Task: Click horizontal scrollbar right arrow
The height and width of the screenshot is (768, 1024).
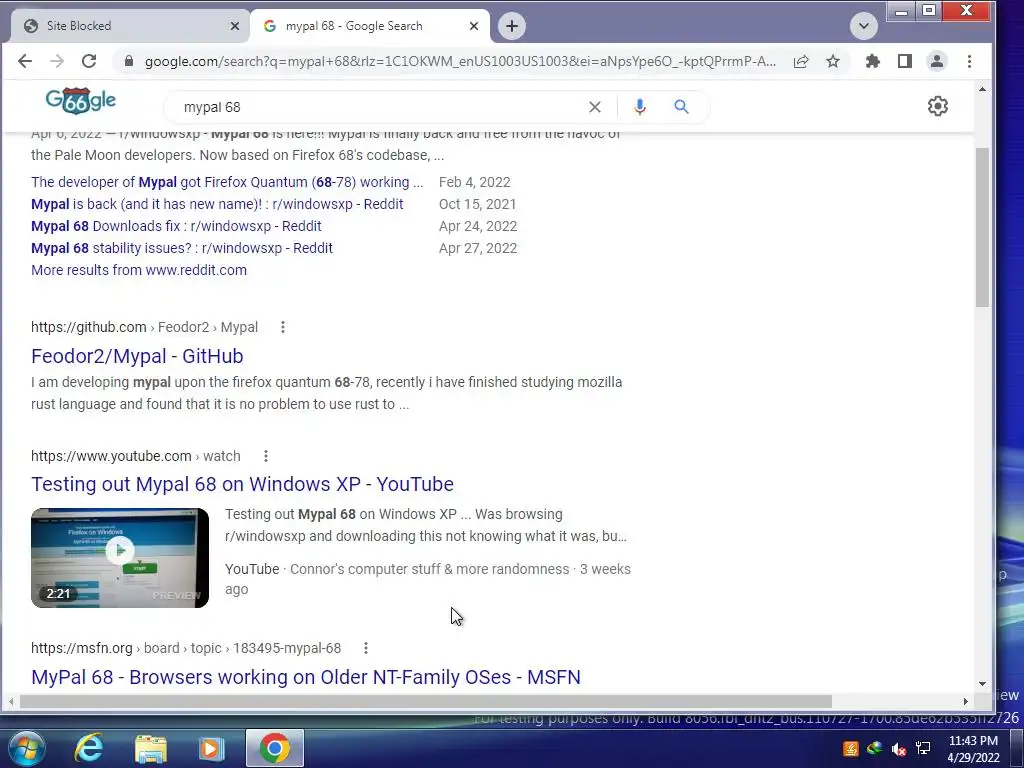Action: pos(966,701)
